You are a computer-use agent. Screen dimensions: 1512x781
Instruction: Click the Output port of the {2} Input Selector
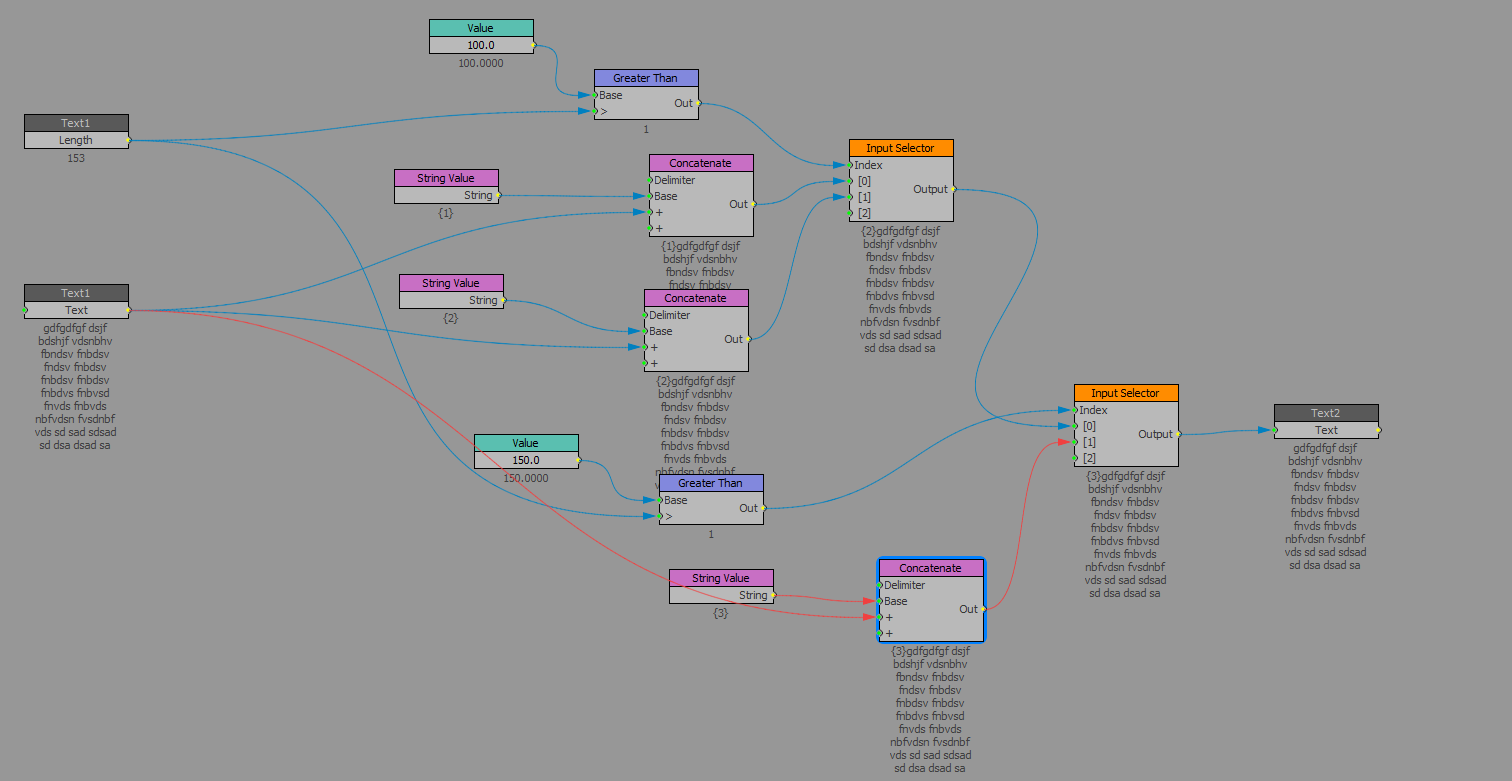(953, 189)
